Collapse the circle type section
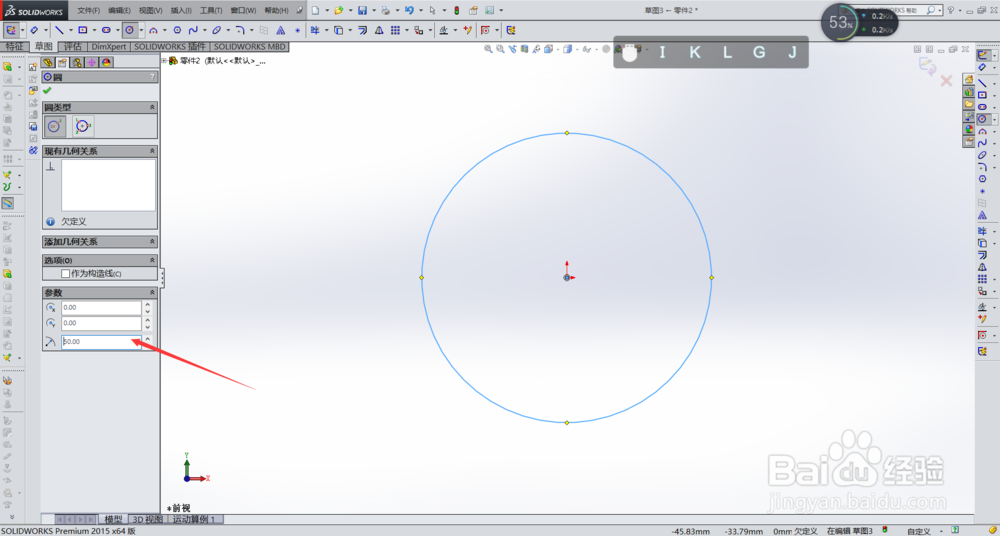Viewport: 1000px width, 536px height. (152, 107)
